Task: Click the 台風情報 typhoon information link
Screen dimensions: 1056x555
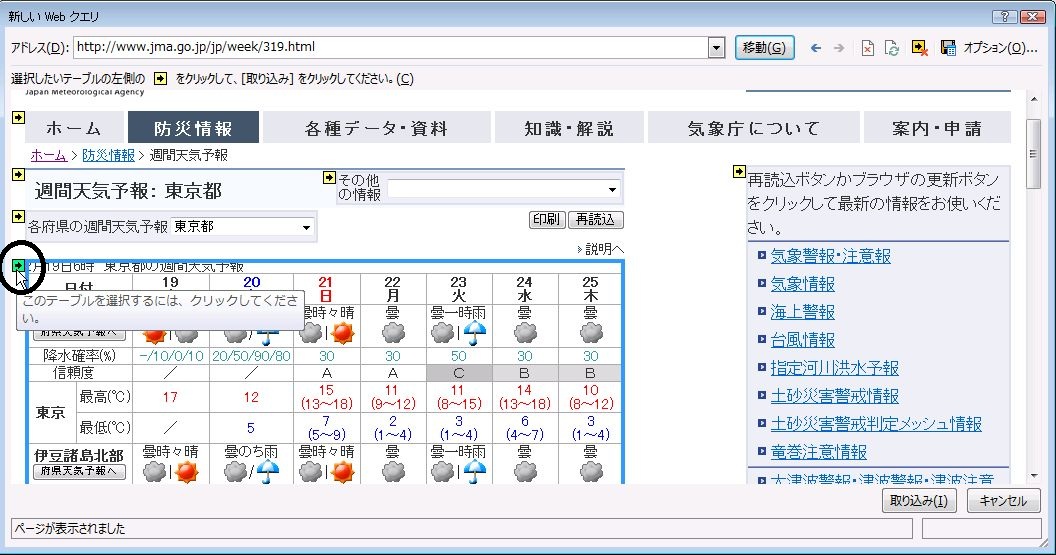Action: coord(802,340)
